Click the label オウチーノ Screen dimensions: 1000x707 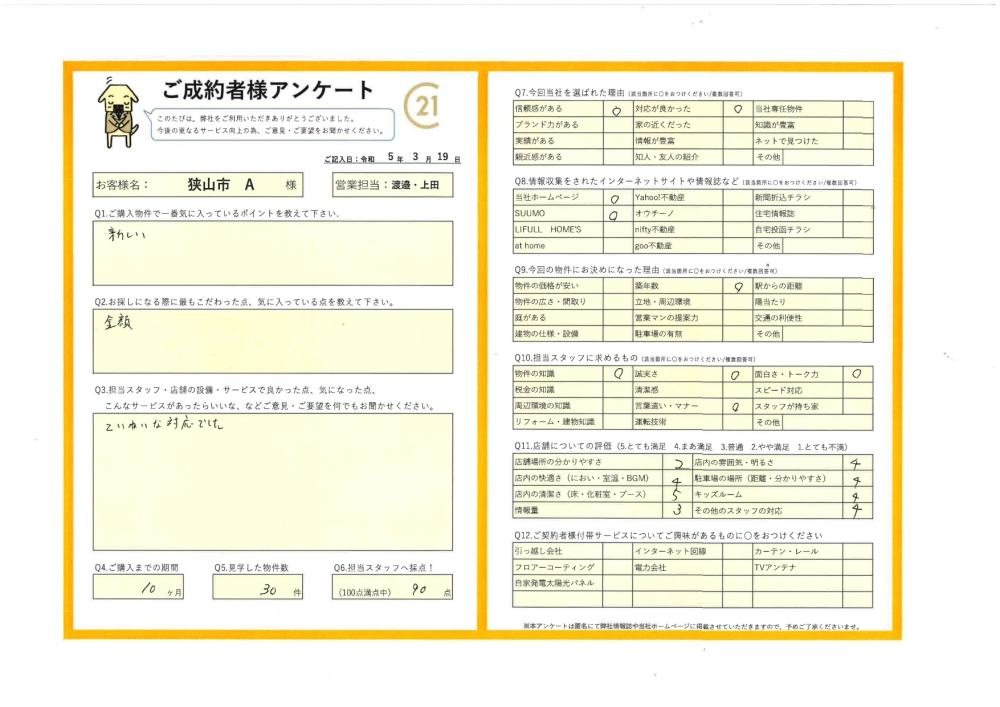654,214
